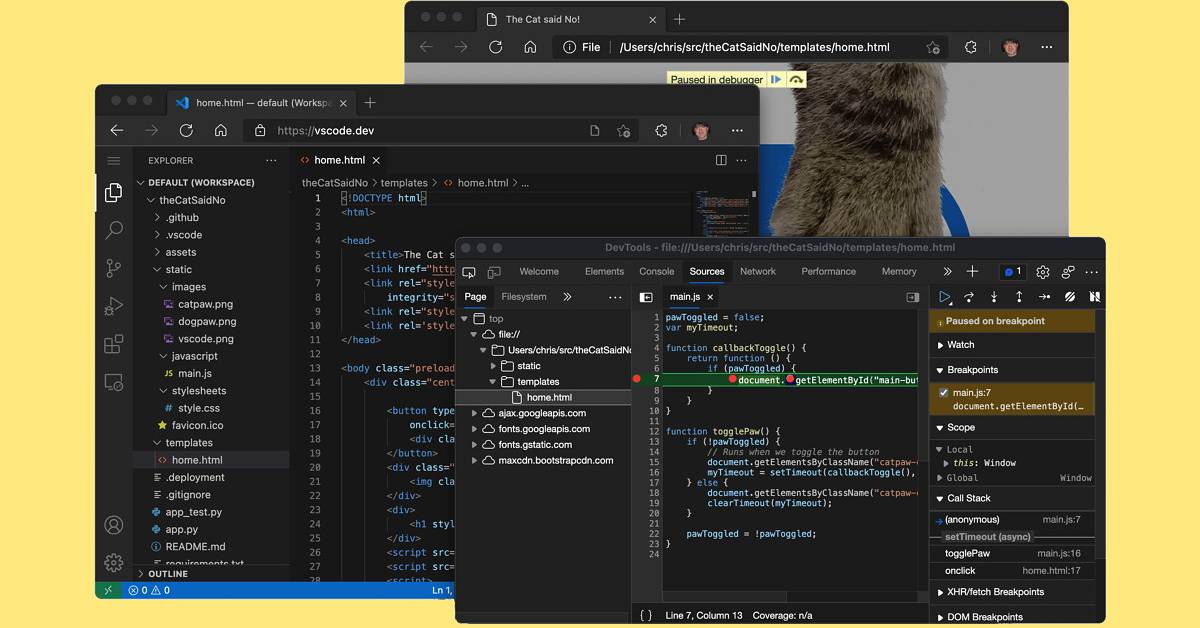Open app.py in the Explorer
Viewport: 1200px width, 628px height.
click(181, 529)
